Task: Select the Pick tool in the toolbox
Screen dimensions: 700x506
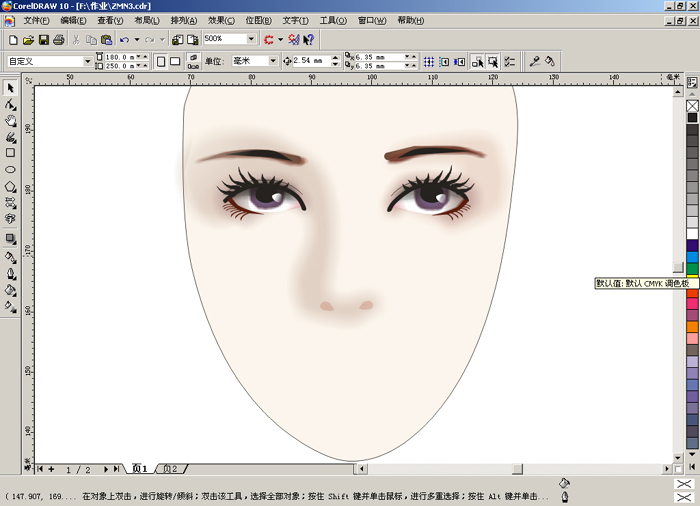Action: pos(10,88)
